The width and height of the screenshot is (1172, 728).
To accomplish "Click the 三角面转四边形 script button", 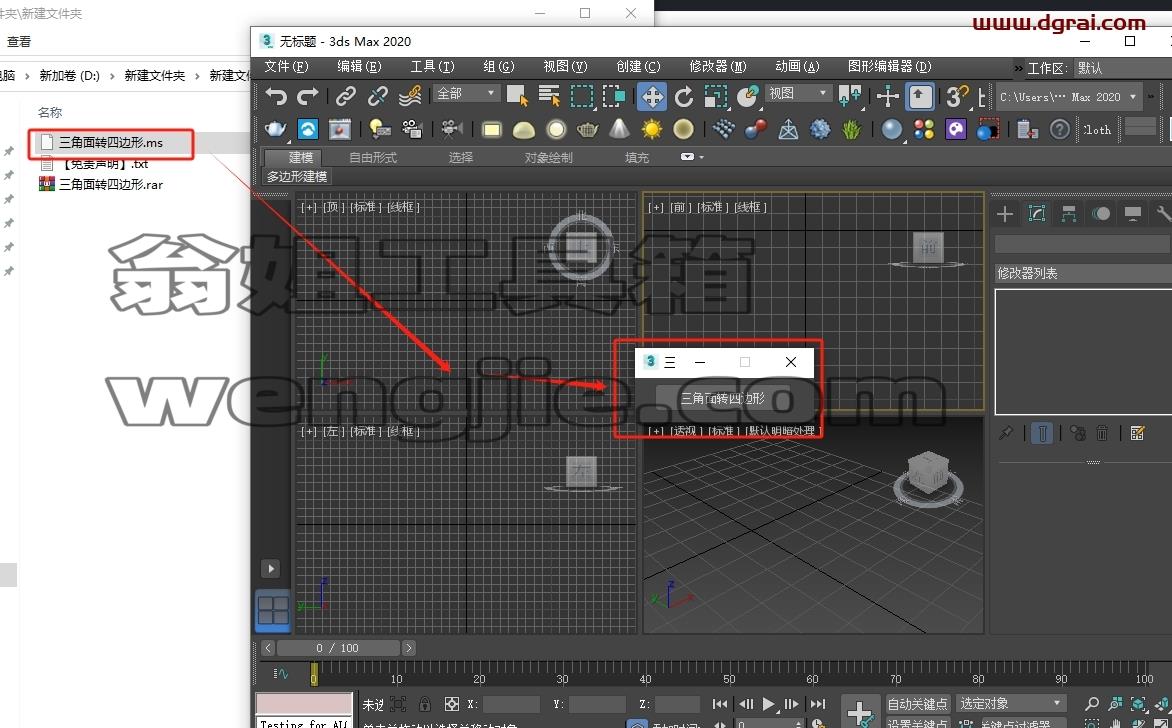I will pyautogui.click(x=723, y=398).
